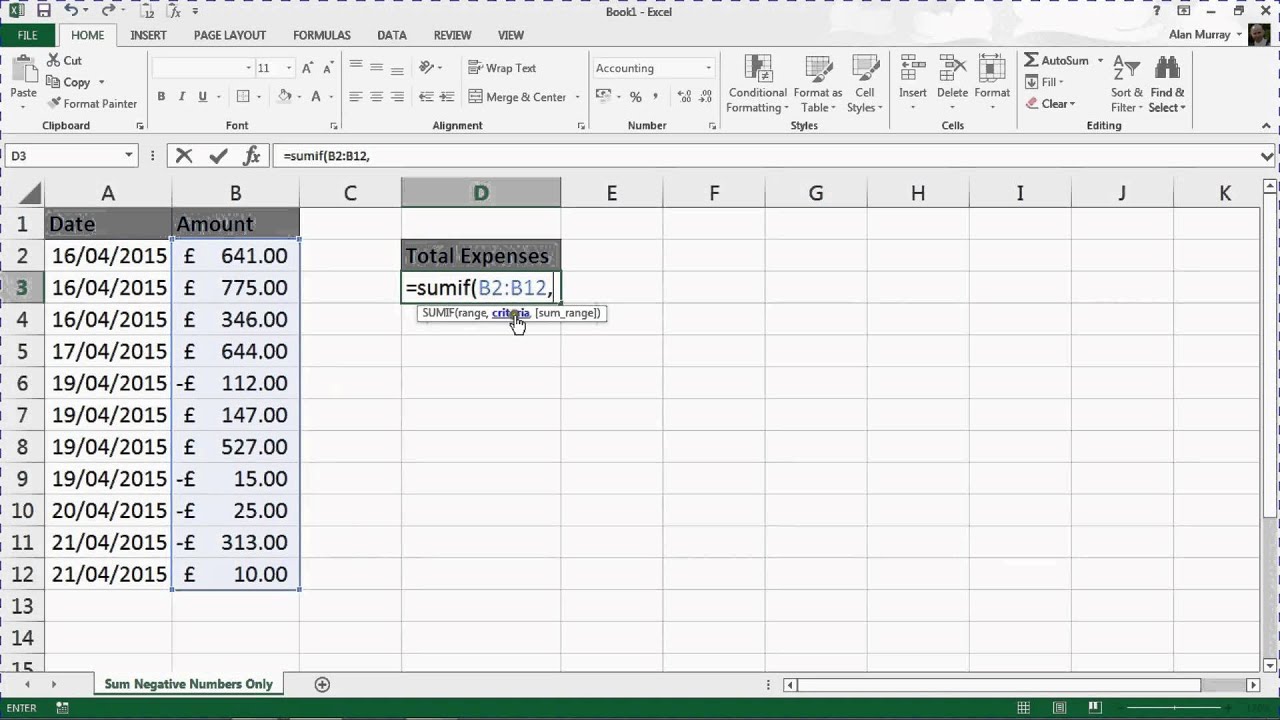This screenshot has height=720, width=1280.
Task: Expand Copy options arrow
Action: [x=101, y=83]
